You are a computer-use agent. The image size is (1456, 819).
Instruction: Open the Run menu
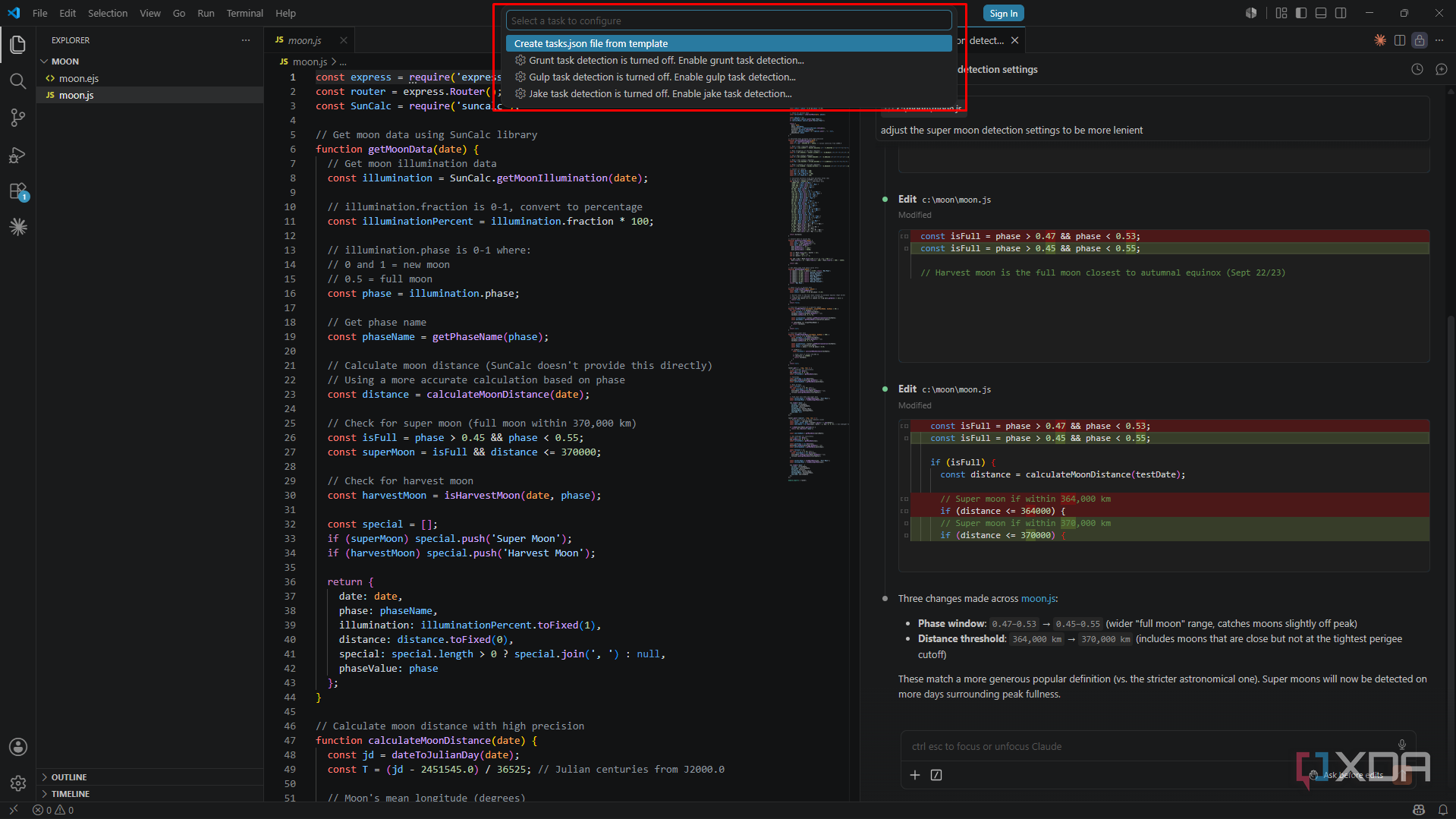pyautogui.click(x=206, y=13)
